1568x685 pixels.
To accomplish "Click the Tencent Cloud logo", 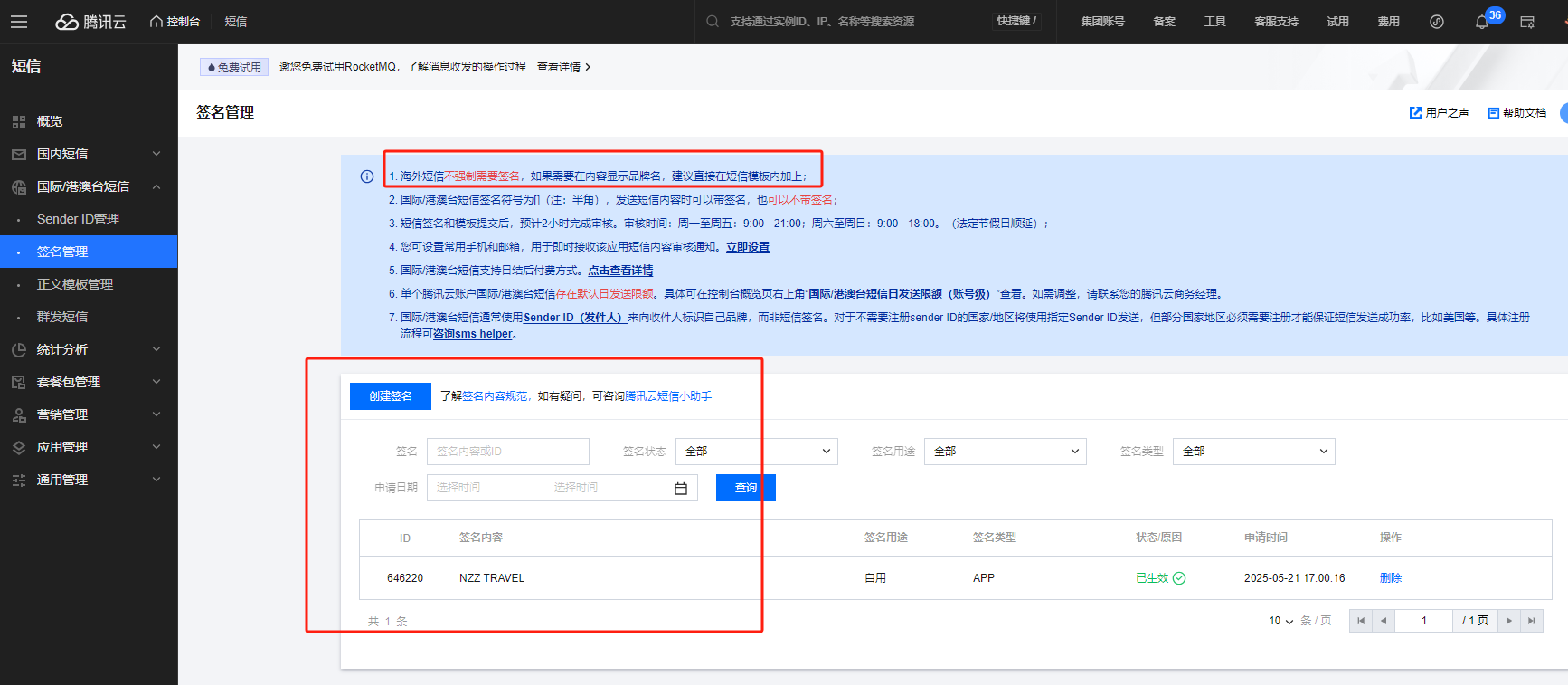I will pos(90,22).
